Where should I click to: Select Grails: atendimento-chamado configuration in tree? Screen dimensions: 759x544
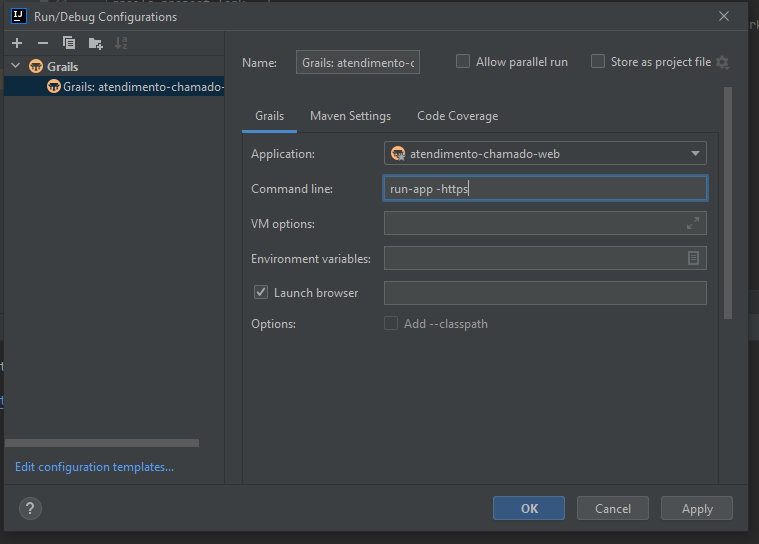114,87
